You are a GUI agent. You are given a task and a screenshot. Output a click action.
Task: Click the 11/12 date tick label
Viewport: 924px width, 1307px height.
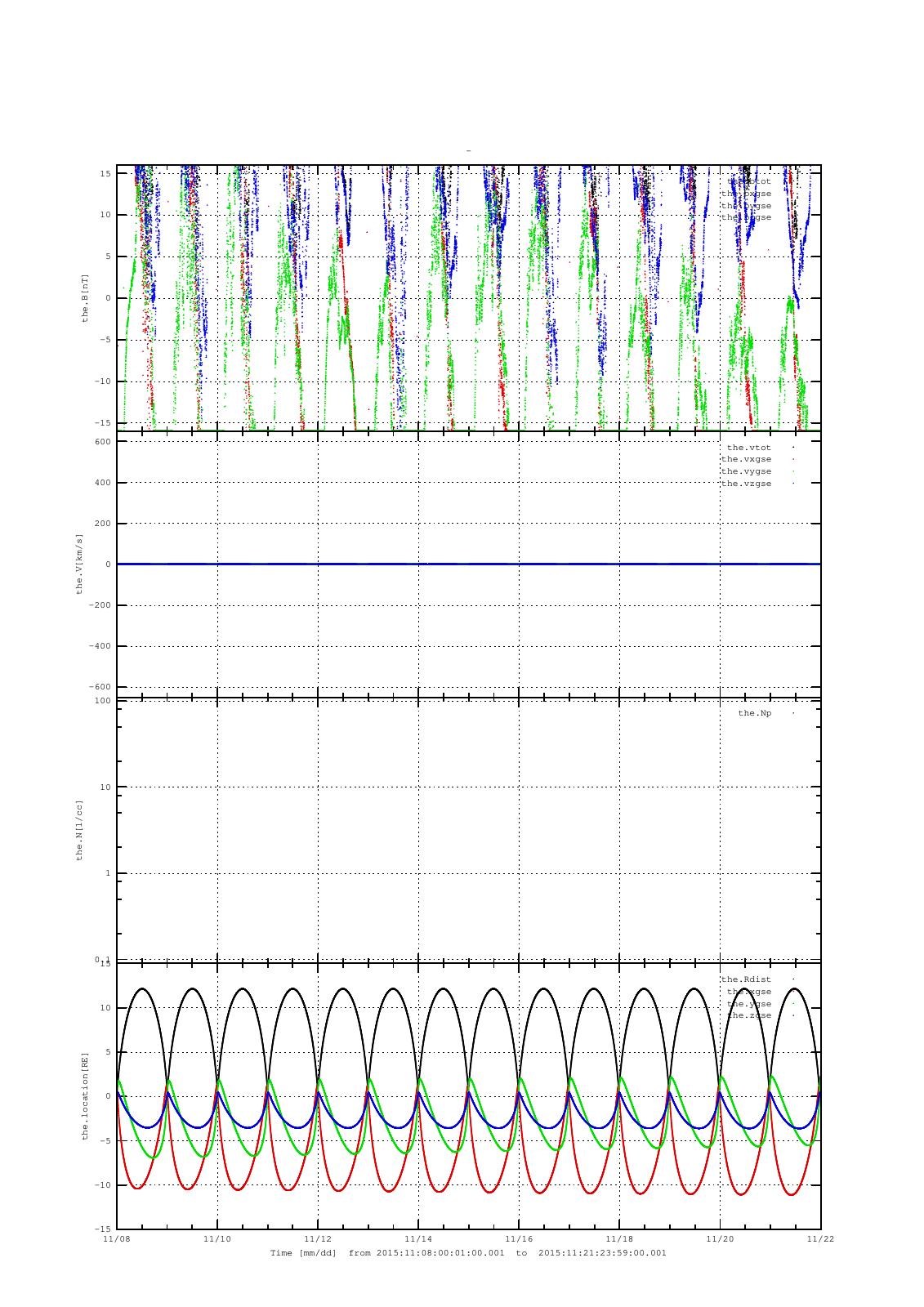click(318, 1238)
